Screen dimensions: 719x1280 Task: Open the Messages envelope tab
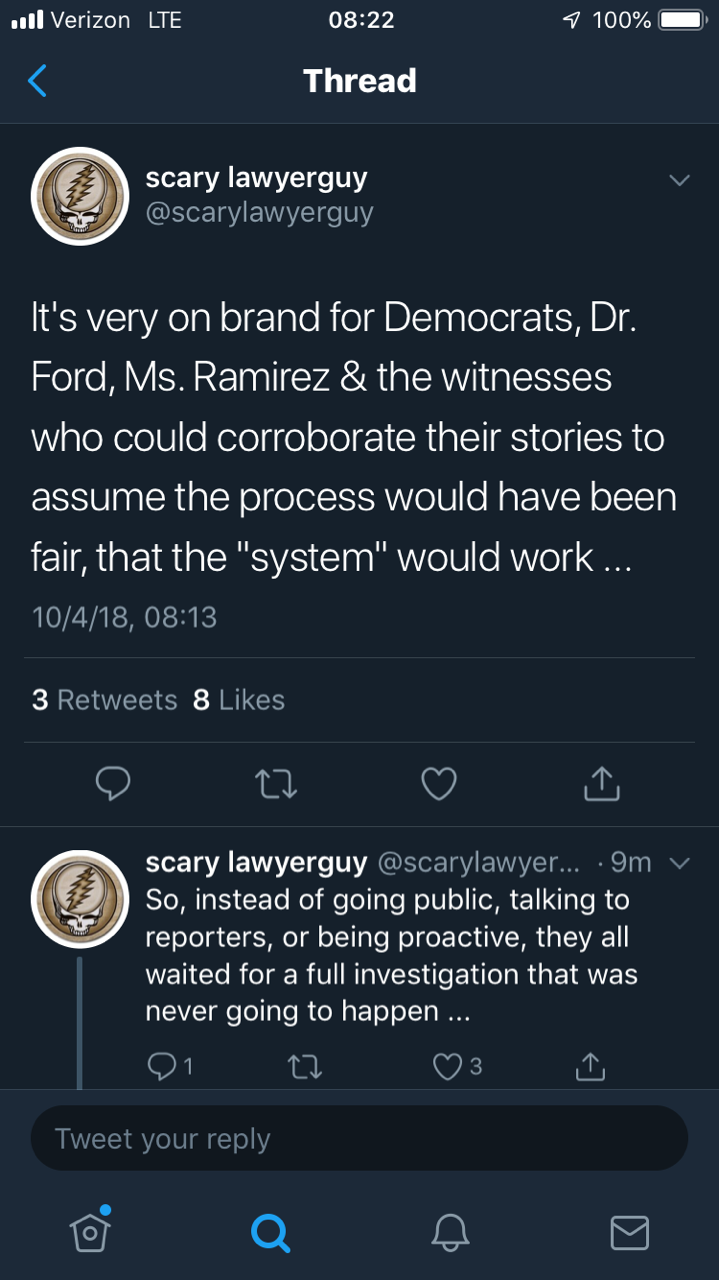[x=629, y=1232]
